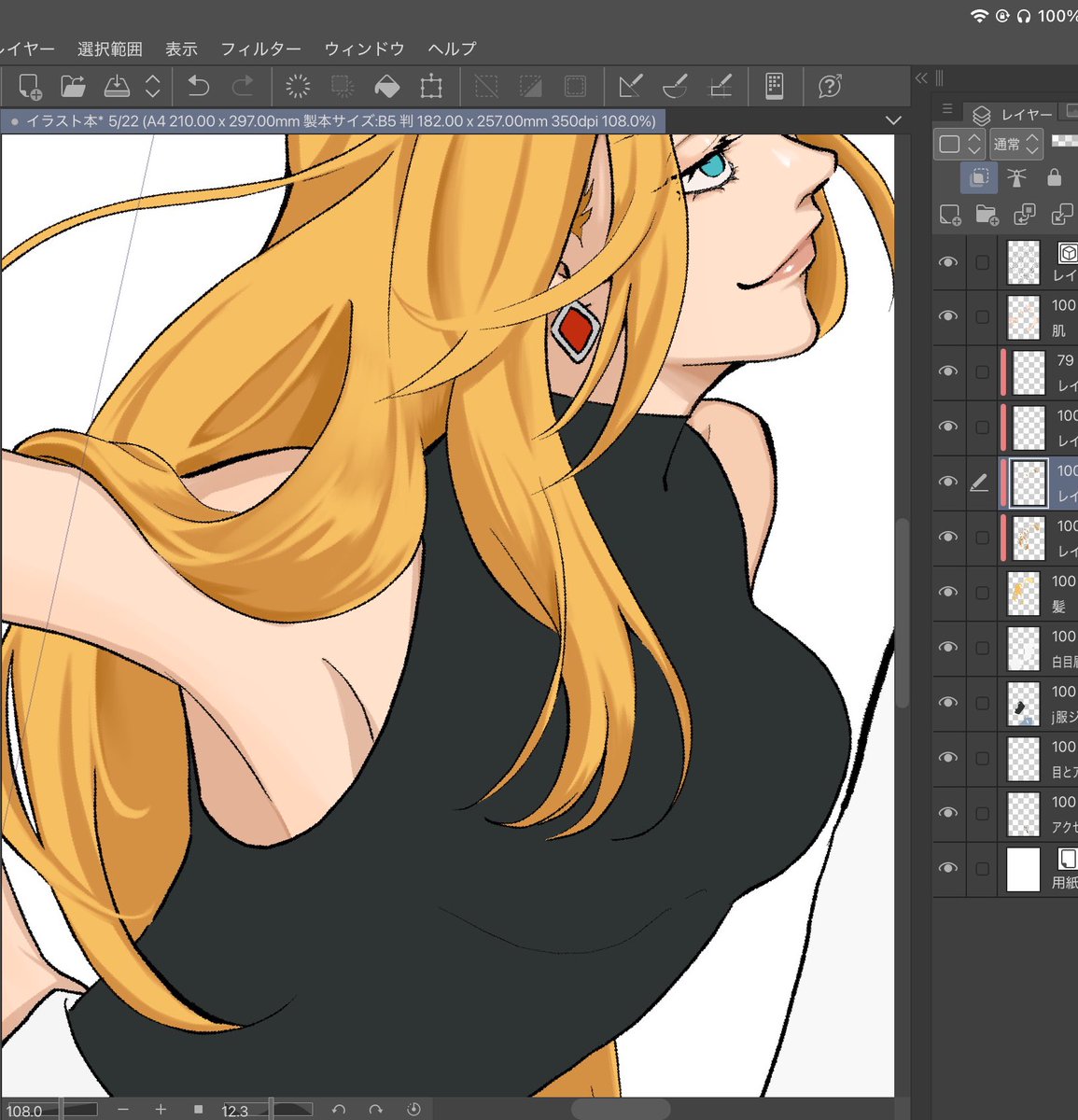Click the New Raster Layer icon in layer panel
This screenshot has height=1120, width=1078.
point(950,215)
